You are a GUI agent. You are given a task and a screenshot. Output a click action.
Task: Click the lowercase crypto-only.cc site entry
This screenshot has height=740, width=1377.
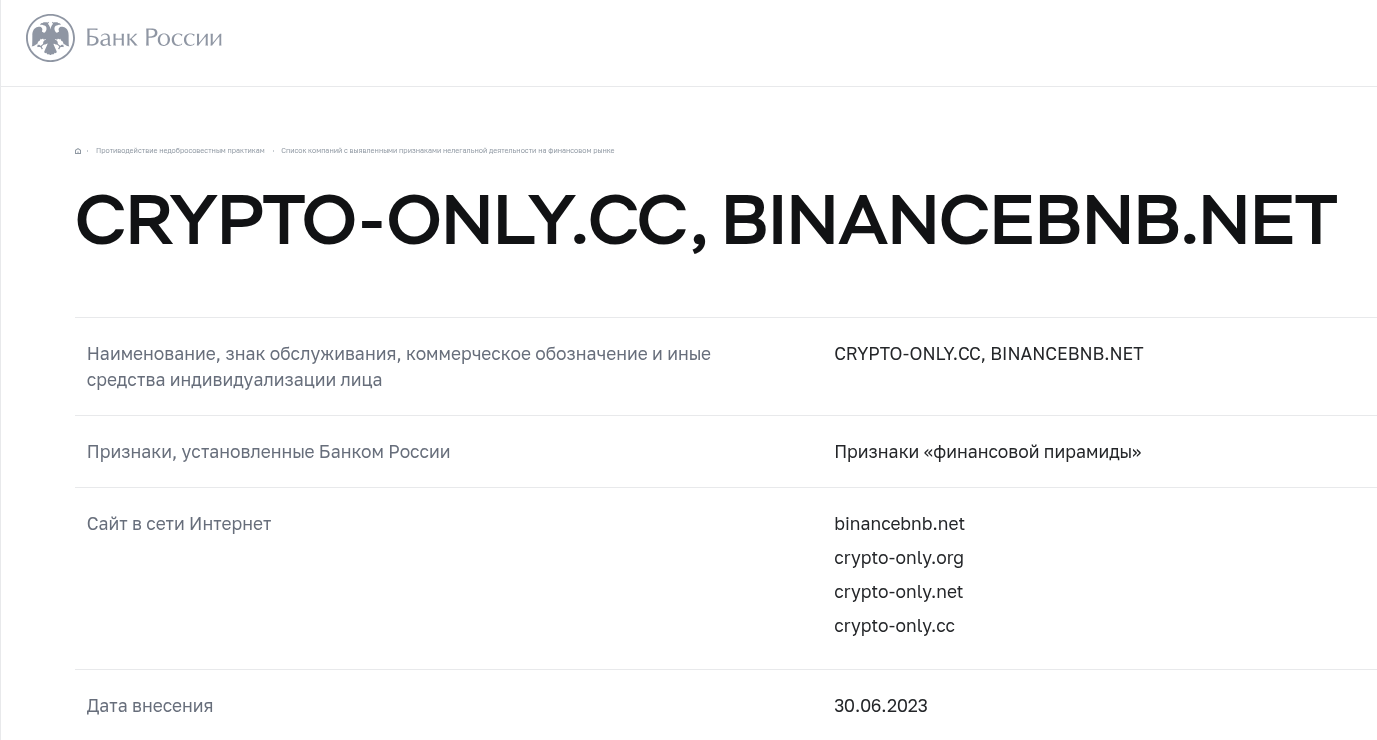[894, 626]
